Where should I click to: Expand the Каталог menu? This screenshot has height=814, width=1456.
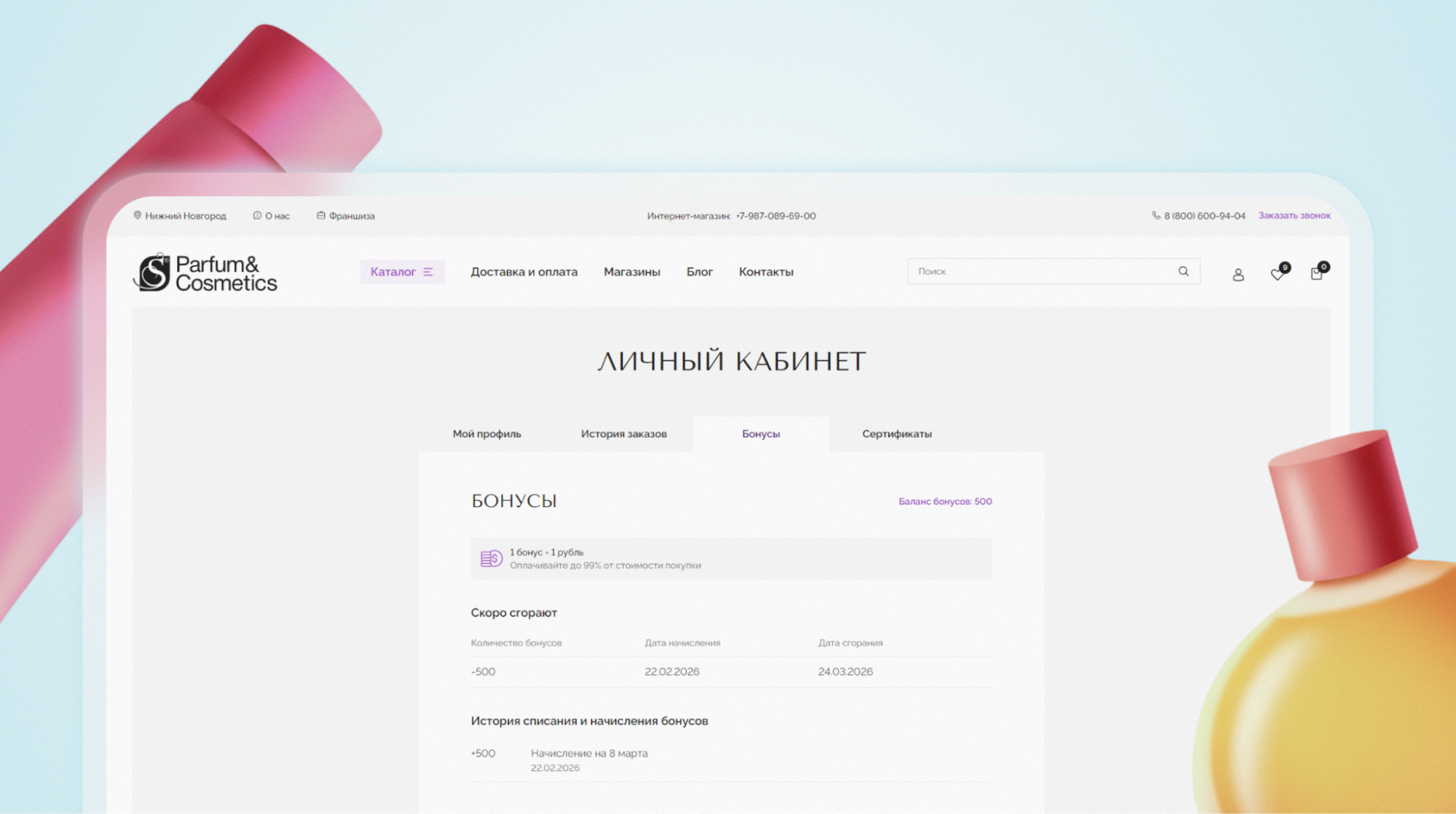[x=401, y=272]
